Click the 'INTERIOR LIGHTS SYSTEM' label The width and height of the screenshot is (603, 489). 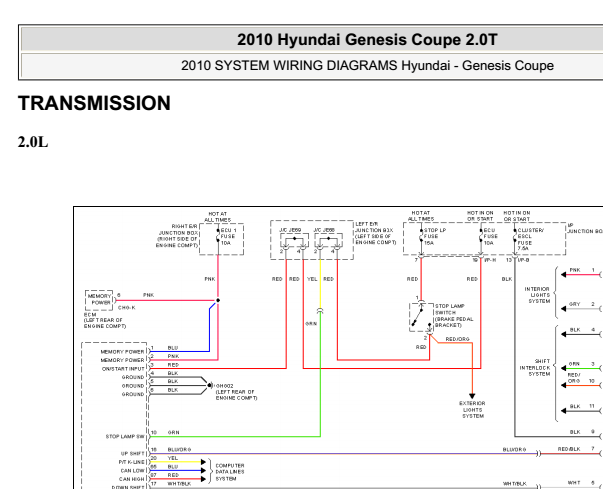coord(537,295)
